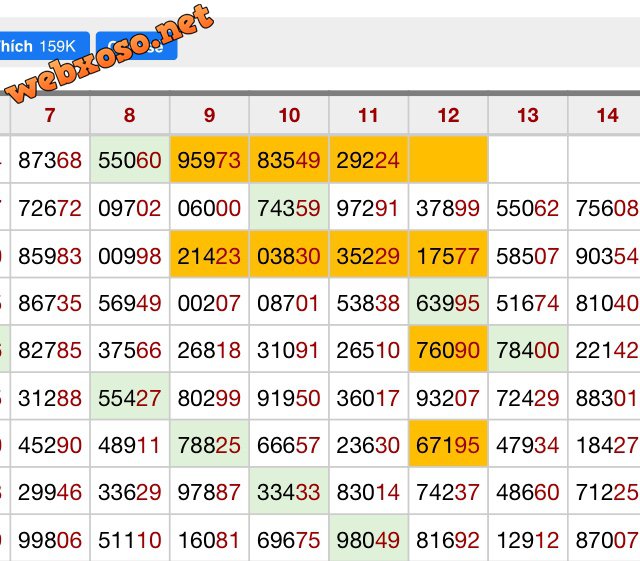Screen dimensions: 640x561
Task: Click green cell 78825
Action: [x=209, y=444]
